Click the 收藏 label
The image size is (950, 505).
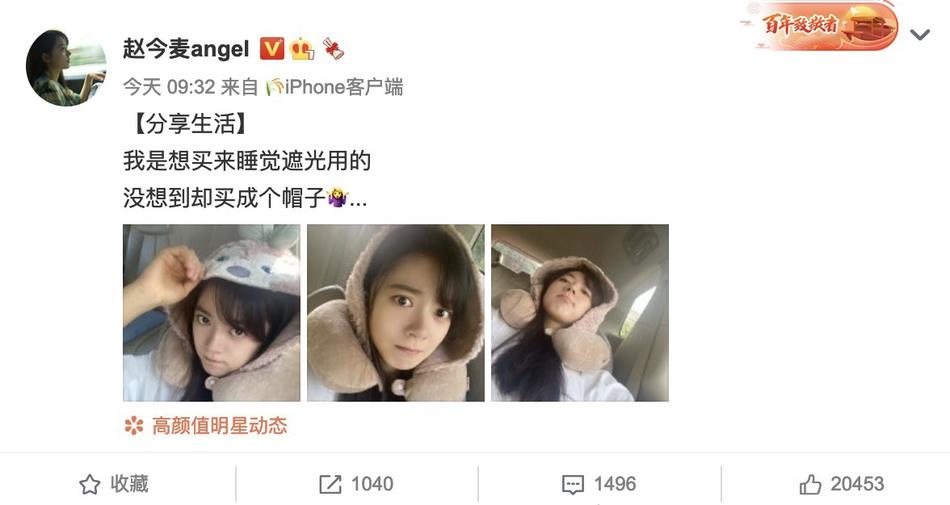(x=130, y=484)
